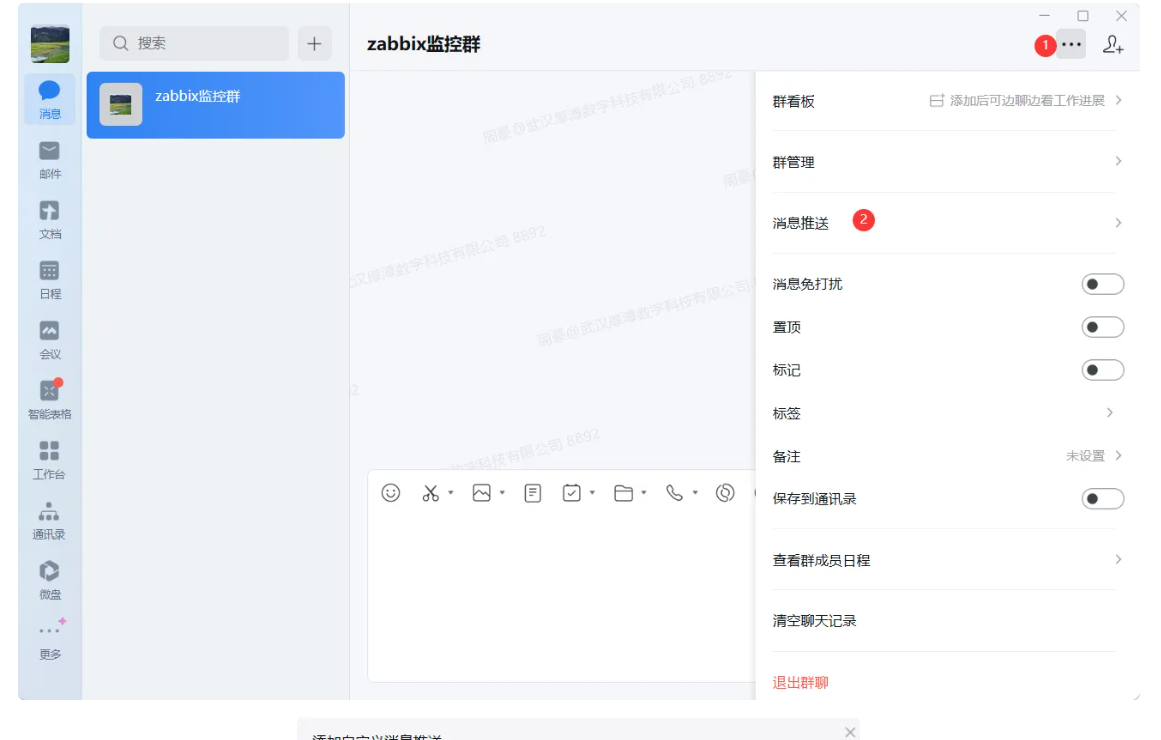The width and height of the screenshot is (1161, 740).
Task: Enable the 消息免打扰 toggle
Action: [1102, 285]
